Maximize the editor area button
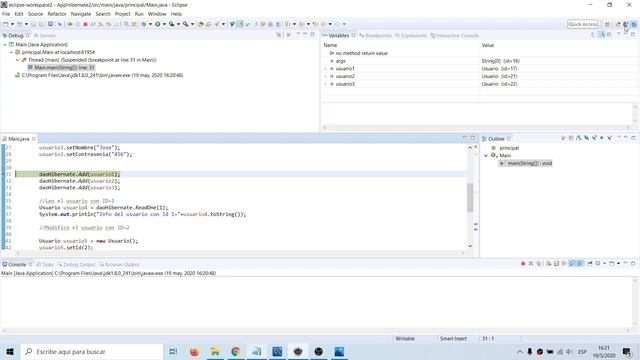The image size is (640, 360). point(472,138)
